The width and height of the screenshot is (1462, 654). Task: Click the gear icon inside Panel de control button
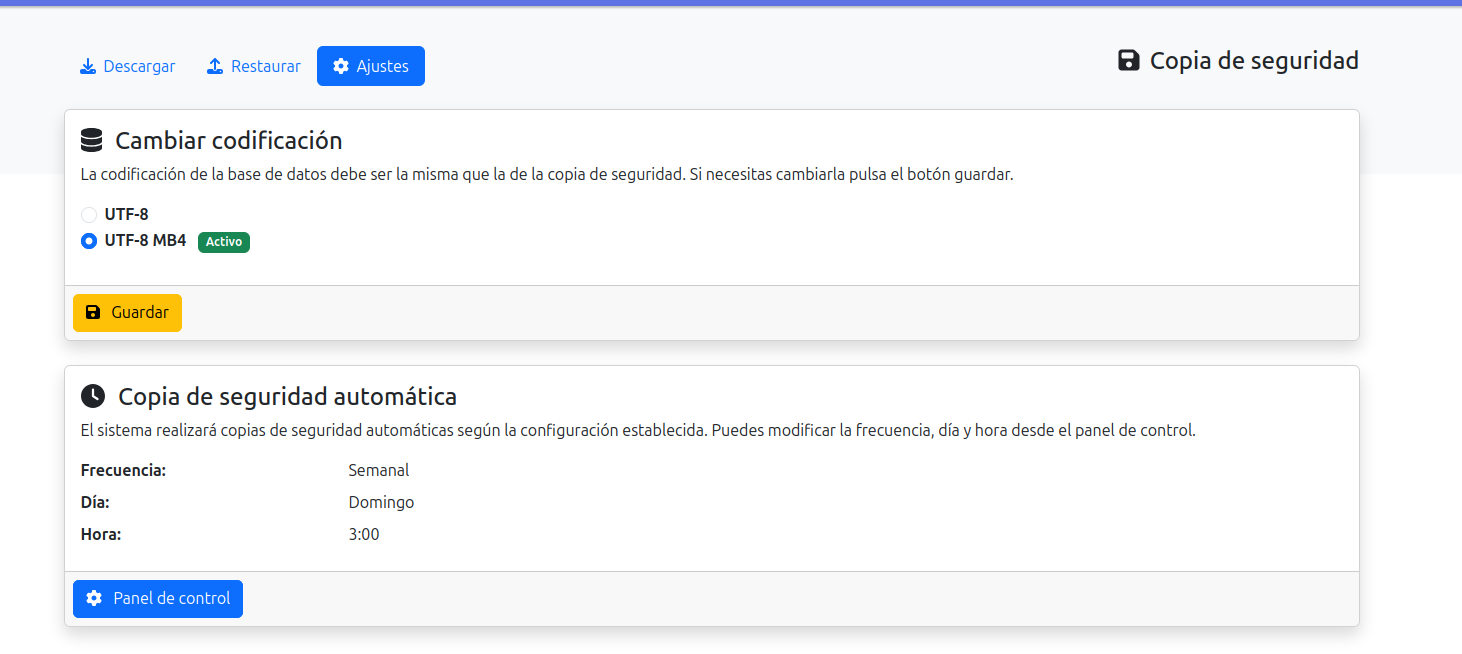coord(94,598)
